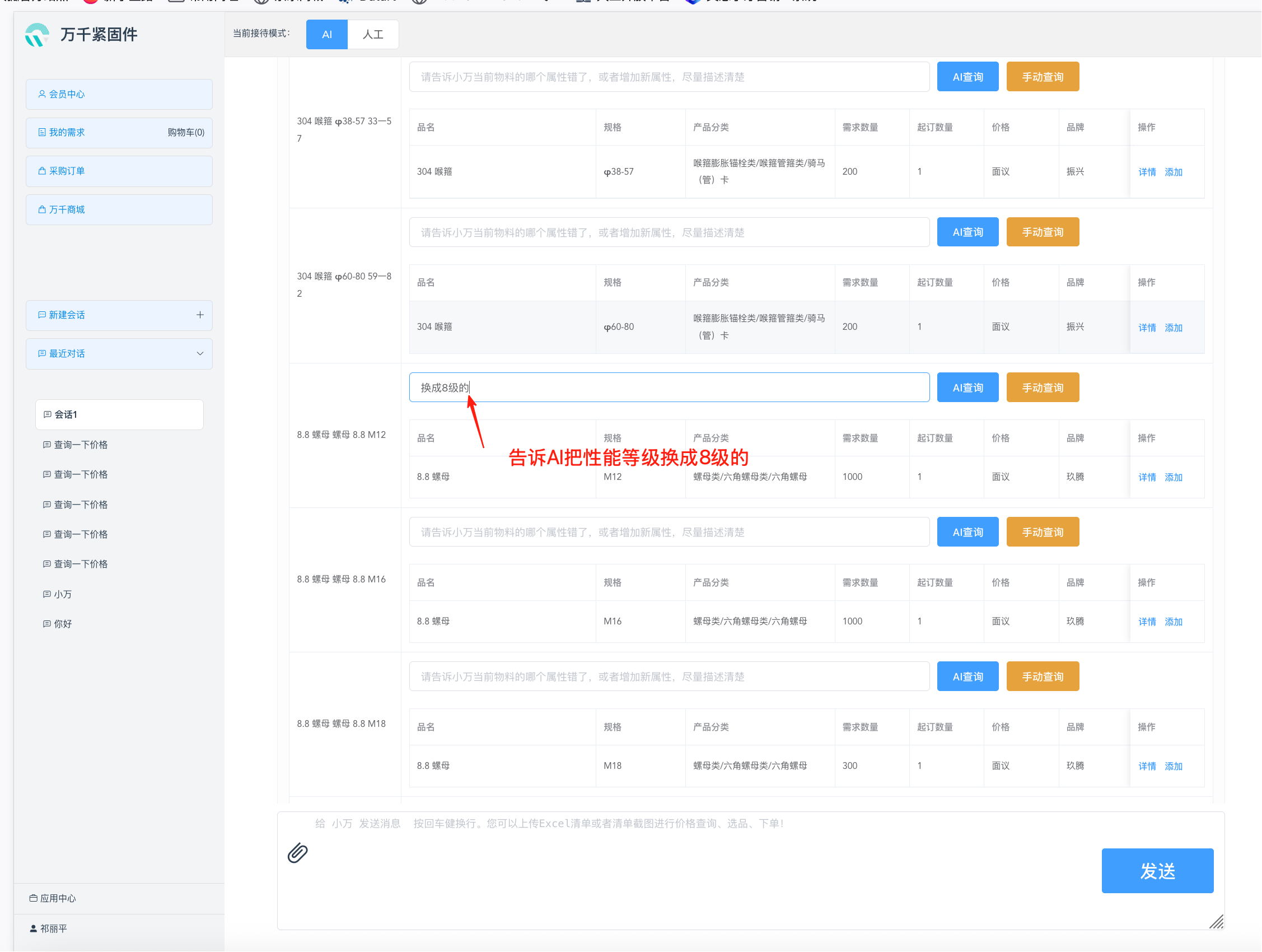Click the plus icon beside 新建会话

200,315
